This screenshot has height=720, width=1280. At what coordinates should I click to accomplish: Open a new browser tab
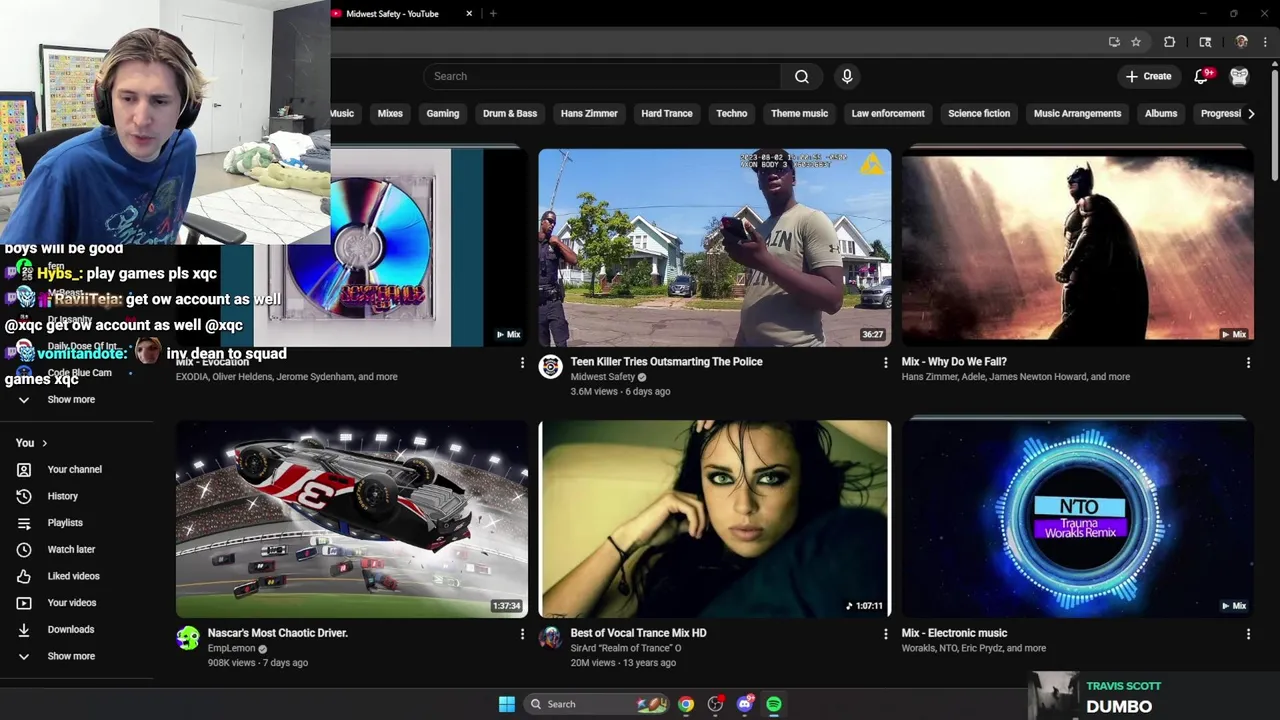tap(493, 14)
